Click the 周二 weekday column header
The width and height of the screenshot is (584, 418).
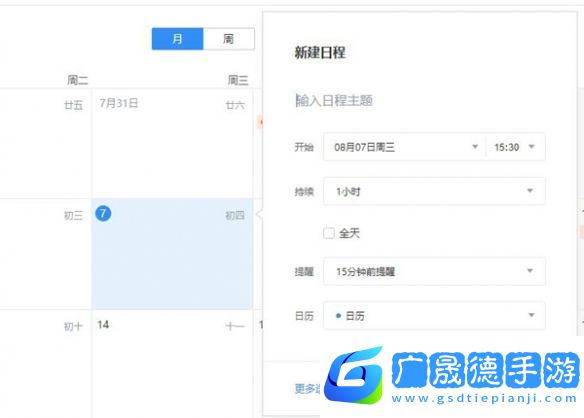pos(77,80)
